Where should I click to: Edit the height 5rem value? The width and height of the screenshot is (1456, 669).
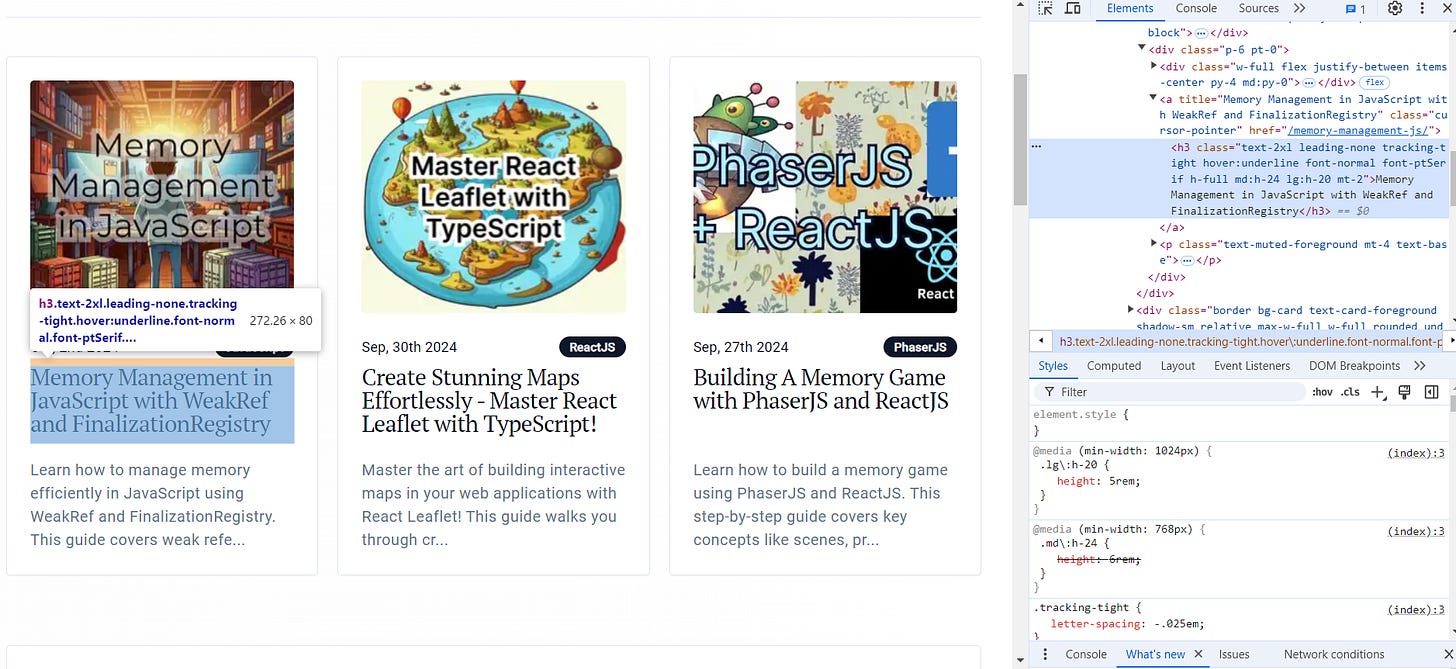[x=1123, y=481]
